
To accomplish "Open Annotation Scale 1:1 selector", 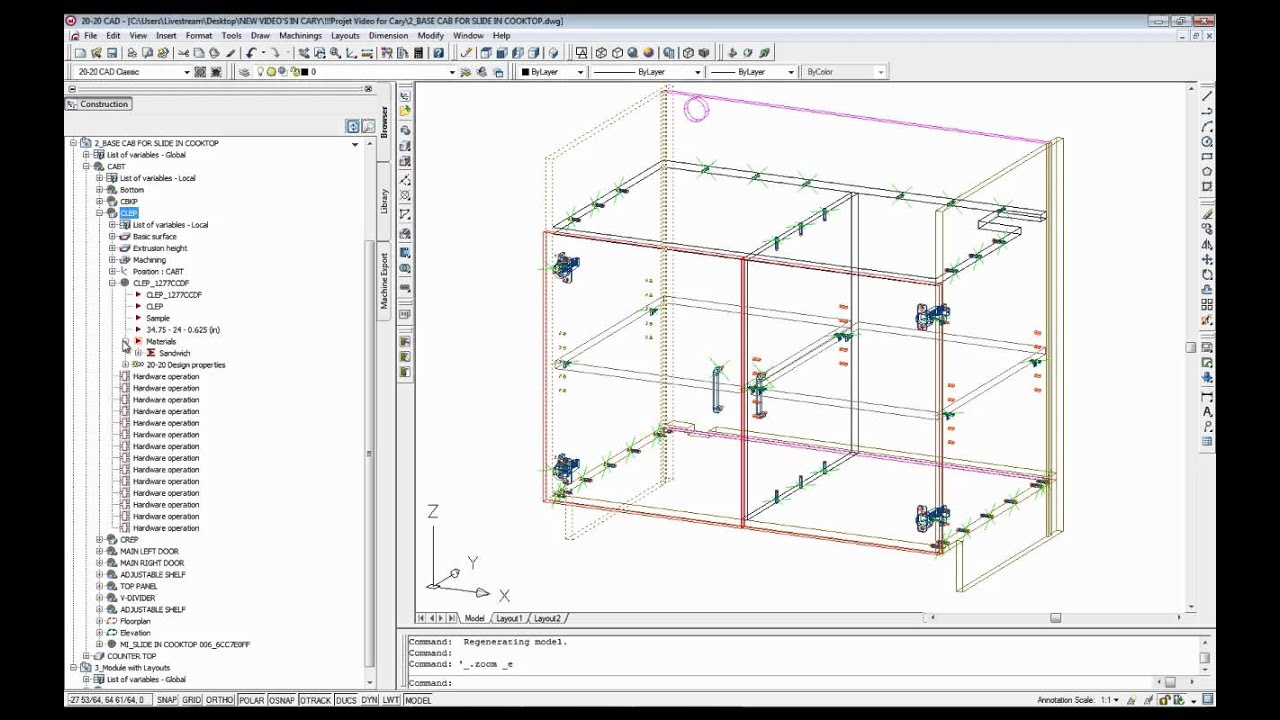I will [1109, 700].
